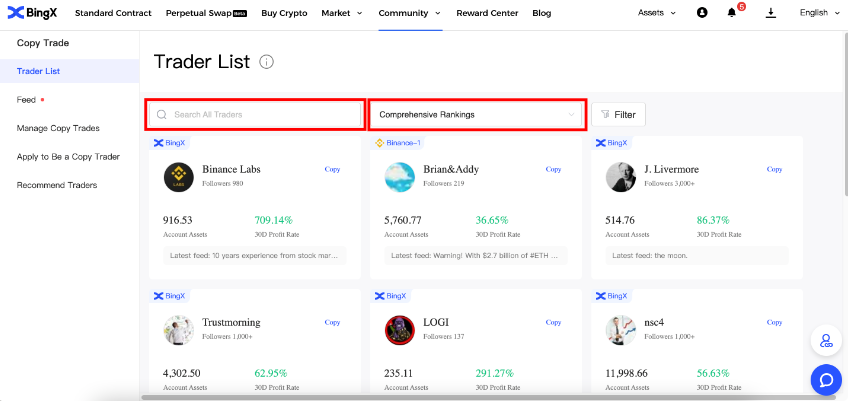Image resolution: width=855 pixels, height=404 pixels.
Task: Open Perpetual Swap beta page
Action: tap(206, 13)
